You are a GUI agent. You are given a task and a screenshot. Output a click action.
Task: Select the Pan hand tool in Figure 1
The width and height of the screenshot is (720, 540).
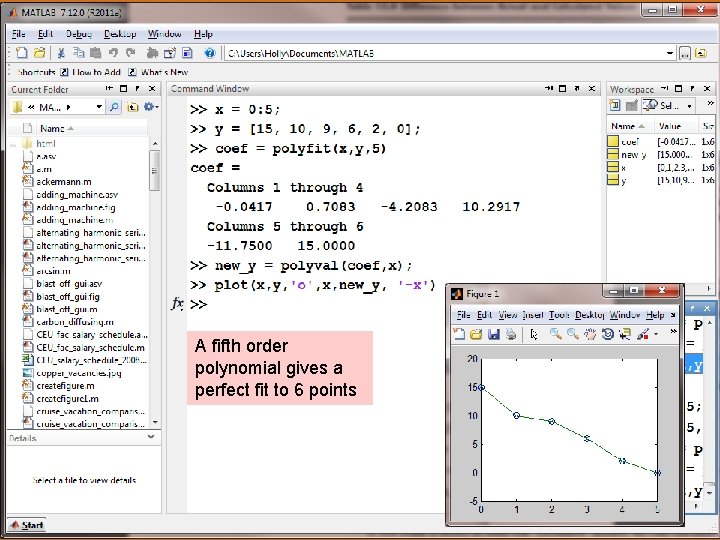[x=590, y=334]
